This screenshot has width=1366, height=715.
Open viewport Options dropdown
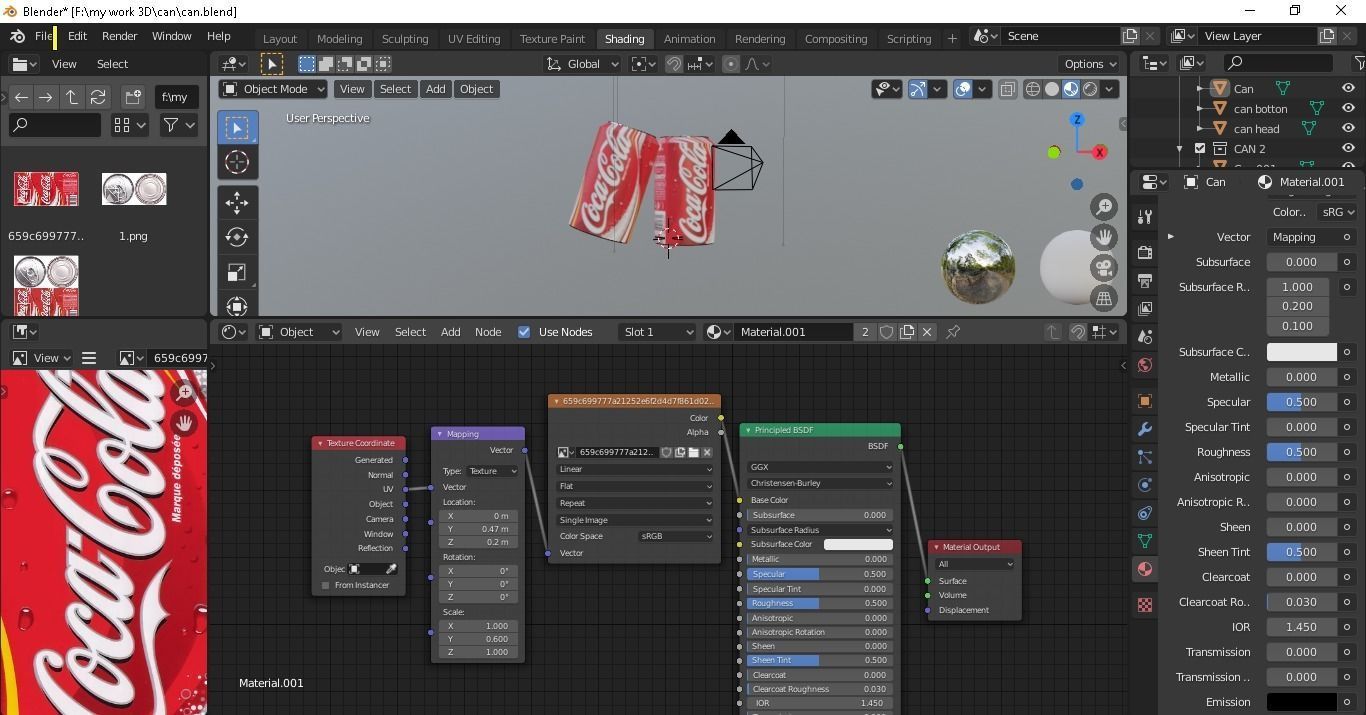click(1090, 64)
